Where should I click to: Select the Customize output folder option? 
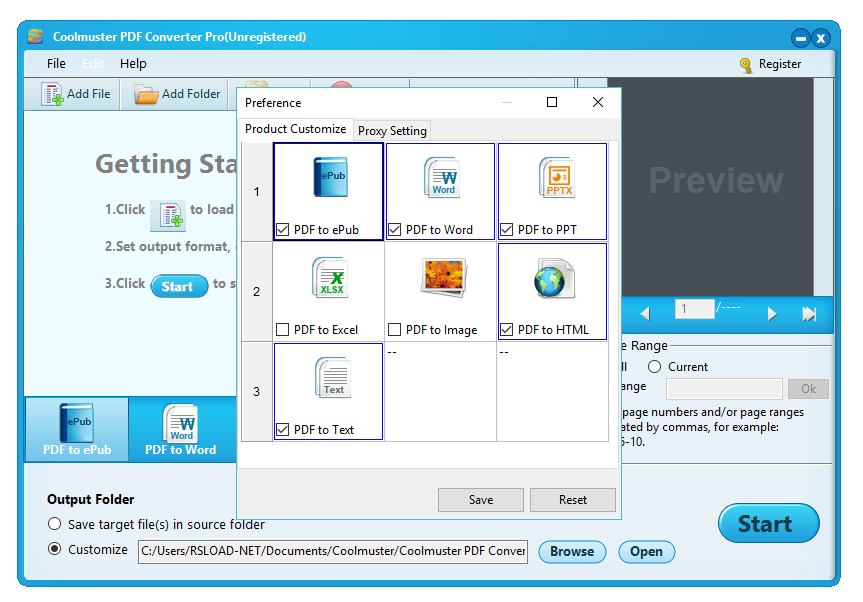[x=54, y=549]
